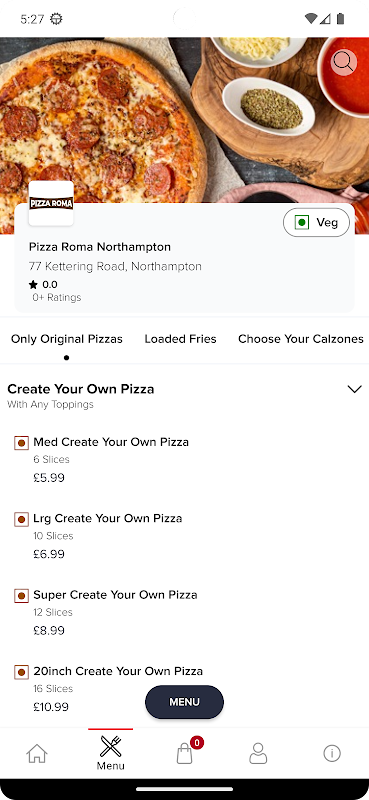Tap the 77 Kettering Road address
The height and width of the screenshot is (800, 369).
[115, 266]
